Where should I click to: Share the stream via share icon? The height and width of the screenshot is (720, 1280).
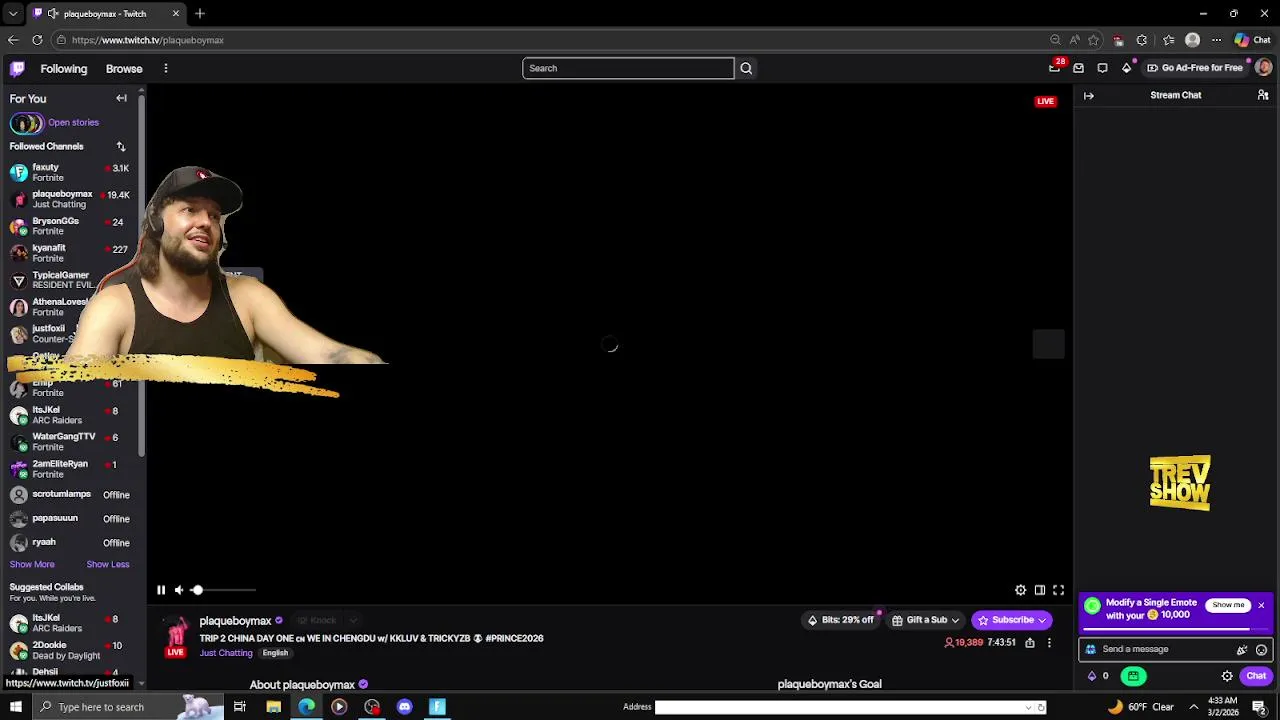click(1030, 643)
